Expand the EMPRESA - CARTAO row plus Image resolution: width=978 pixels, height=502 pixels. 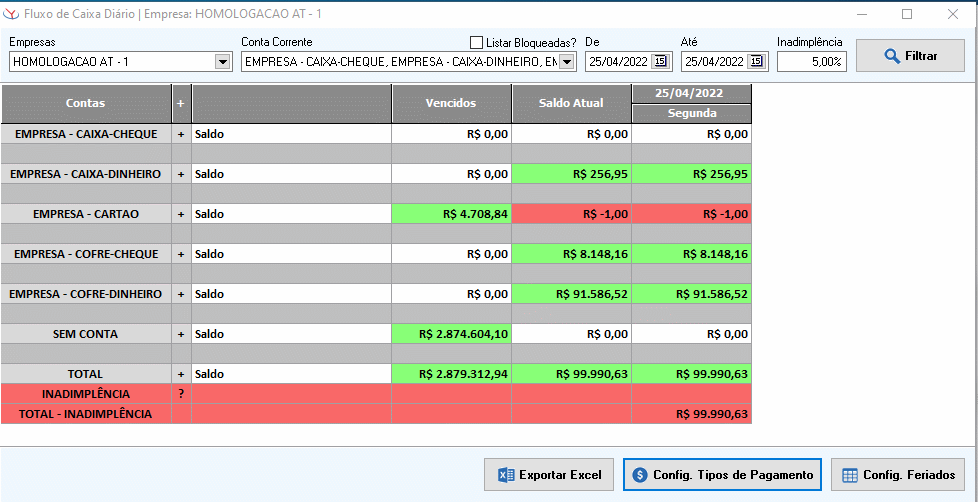pyautogui.click(x=182, y=214)
